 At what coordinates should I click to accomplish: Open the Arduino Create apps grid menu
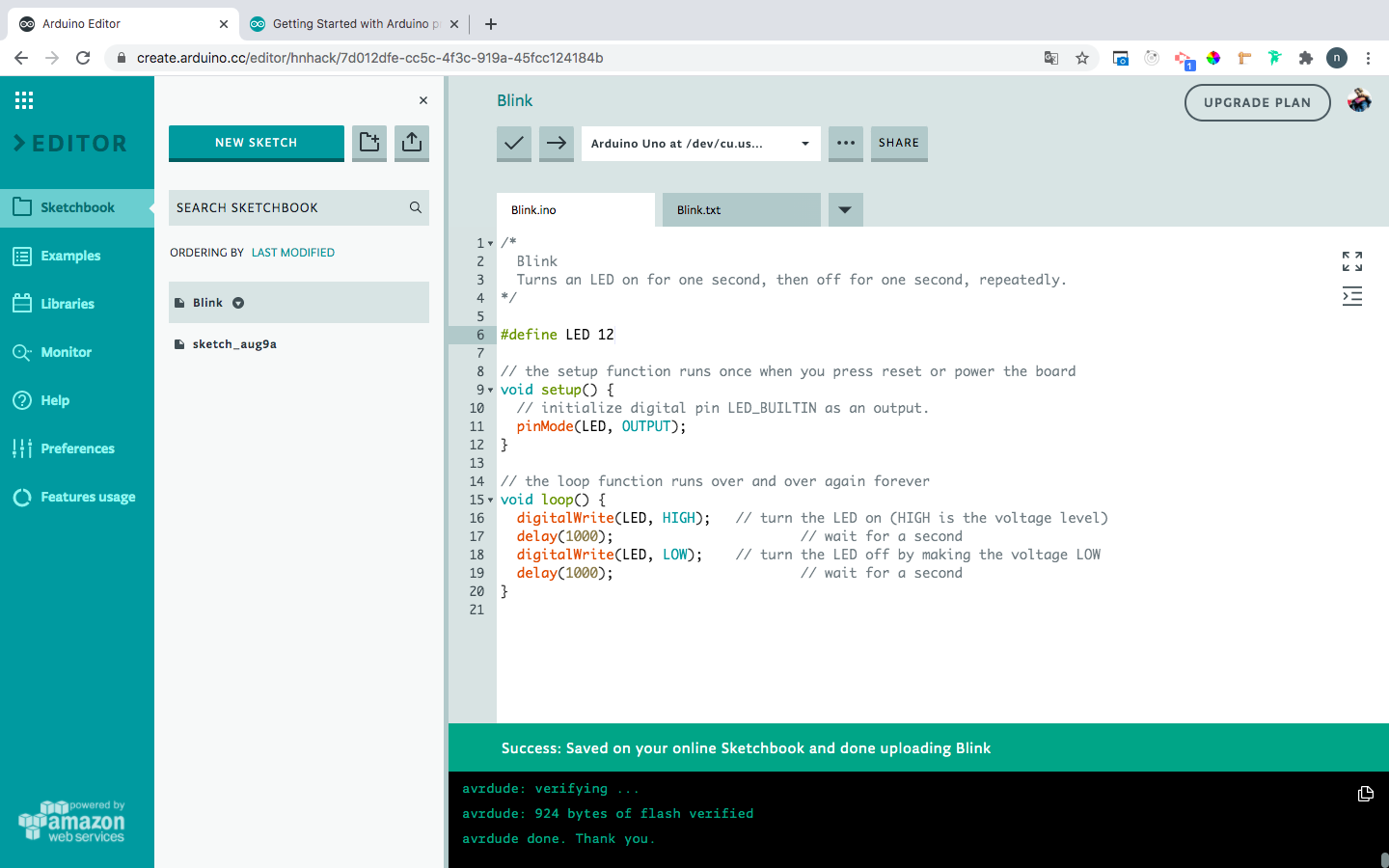(x=24, y=100)
